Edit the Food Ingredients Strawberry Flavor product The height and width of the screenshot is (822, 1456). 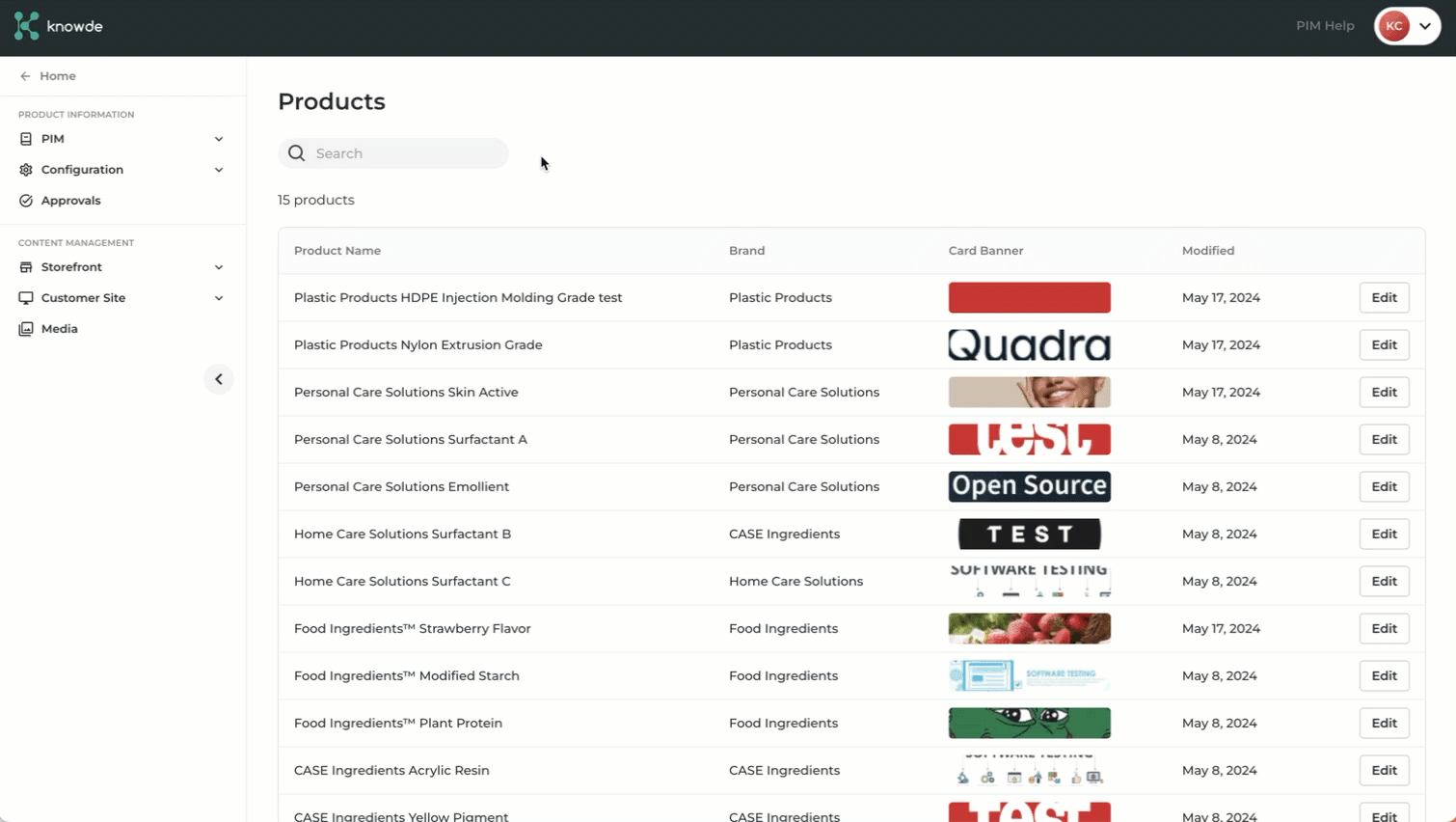tap(1384, 628)
